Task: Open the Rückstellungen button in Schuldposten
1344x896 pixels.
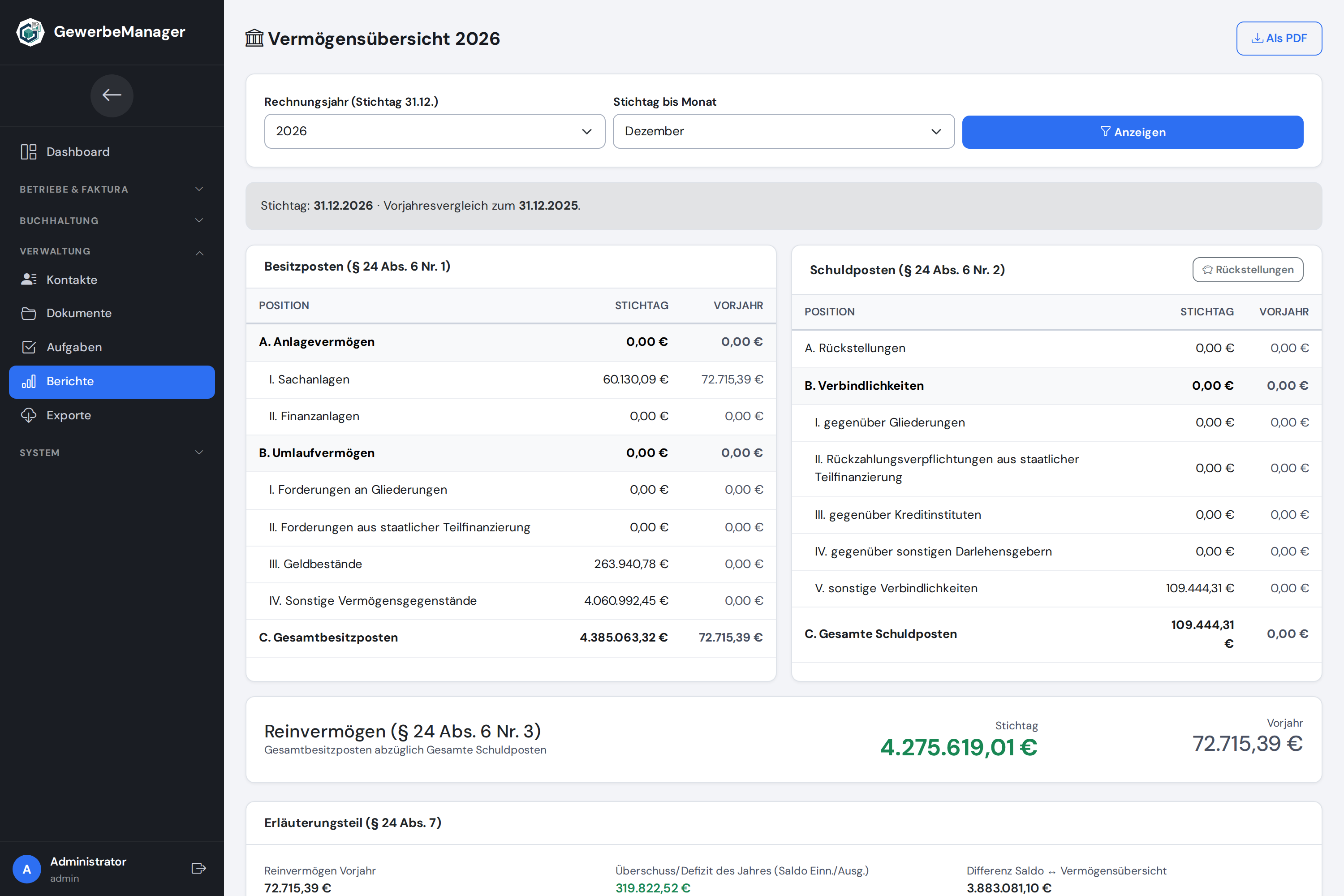Action: pyautogui.click(x=1247, y=270)
